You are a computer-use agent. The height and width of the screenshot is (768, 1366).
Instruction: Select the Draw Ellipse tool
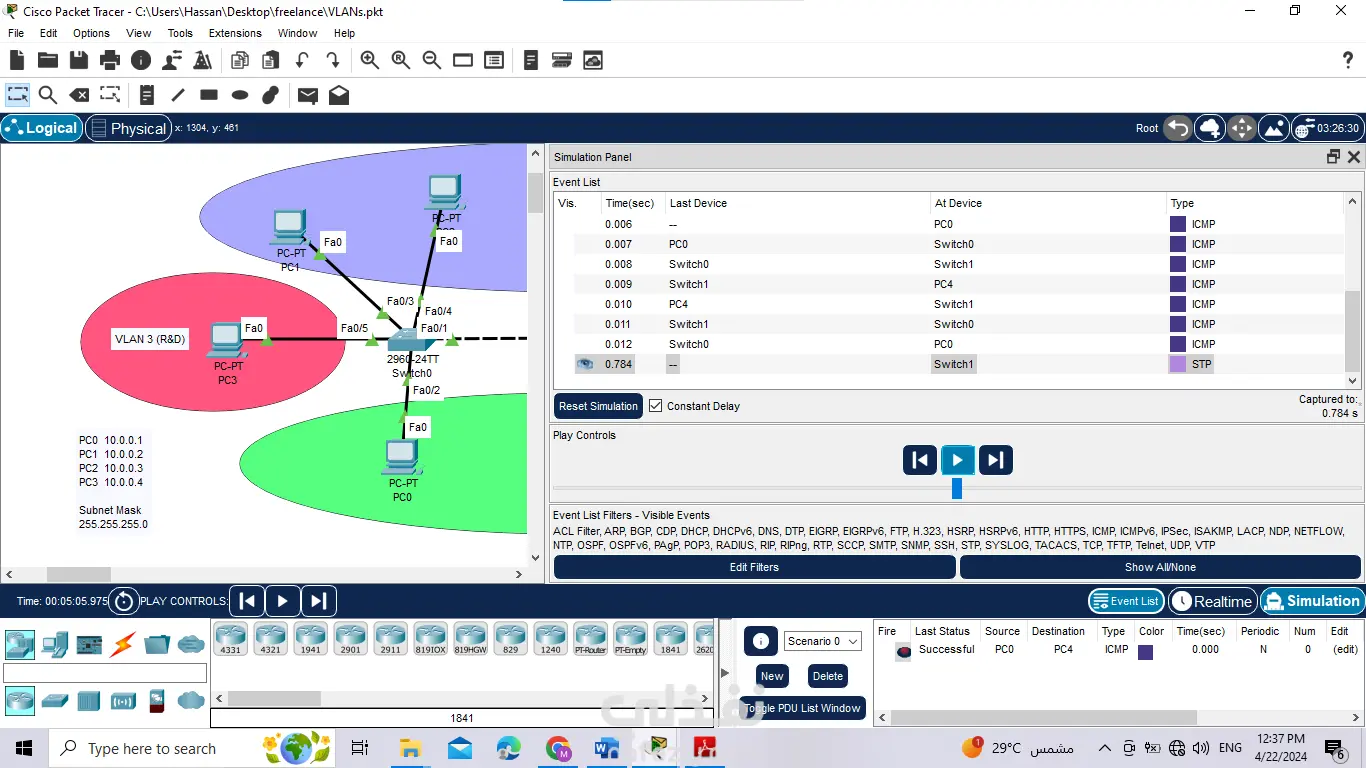pos(240,96)
